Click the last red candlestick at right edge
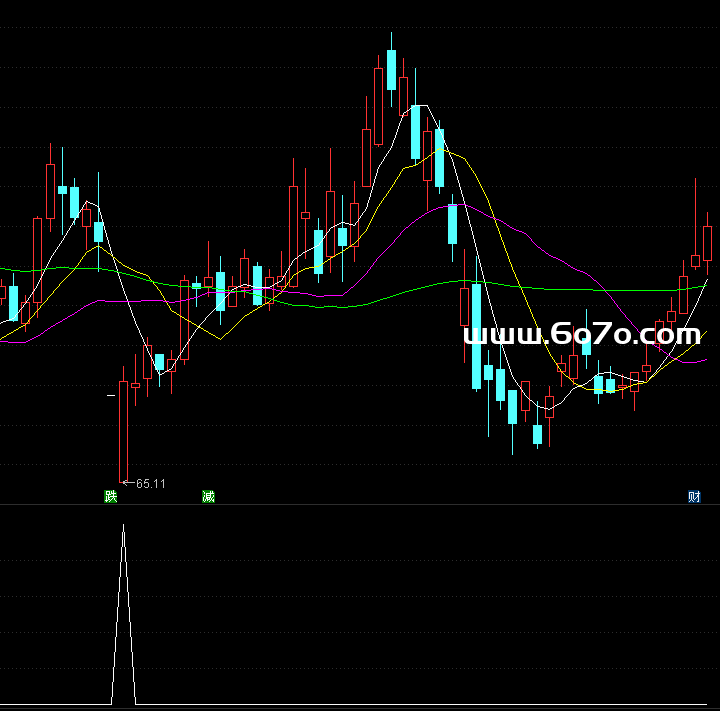 pos(708,242)
